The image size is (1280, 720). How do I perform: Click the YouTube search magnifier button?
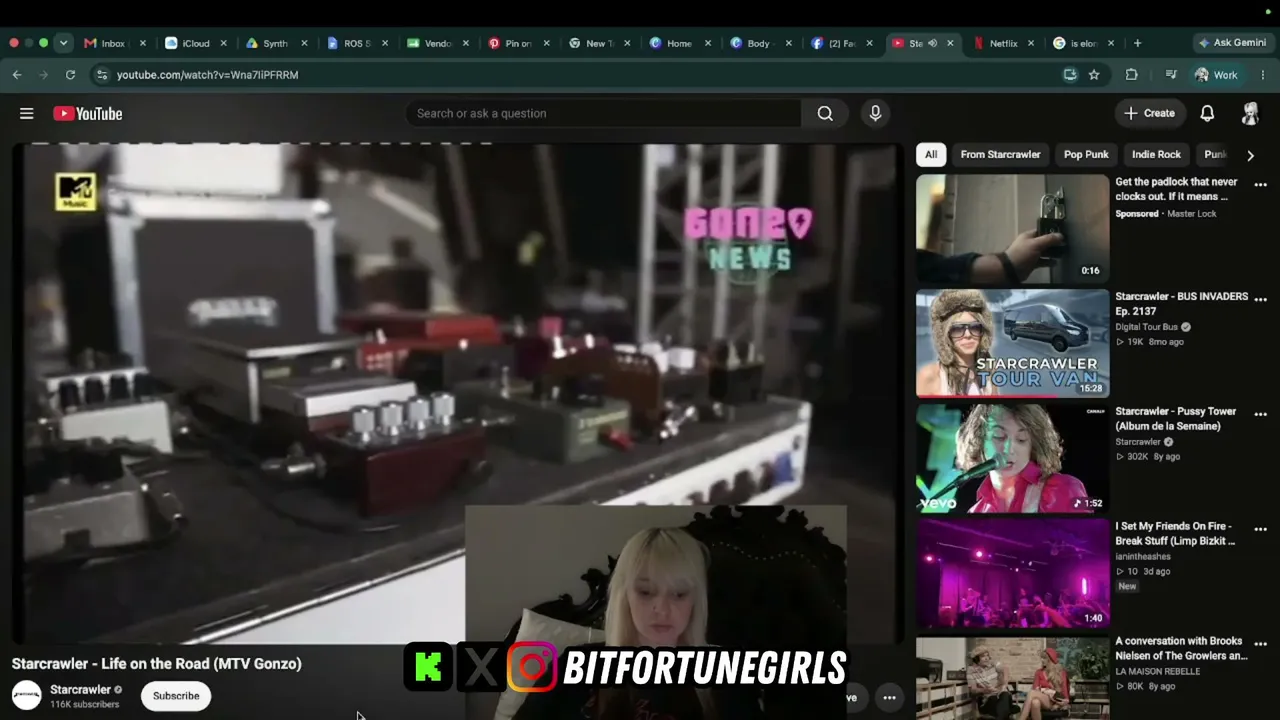(x=825, y=113)
